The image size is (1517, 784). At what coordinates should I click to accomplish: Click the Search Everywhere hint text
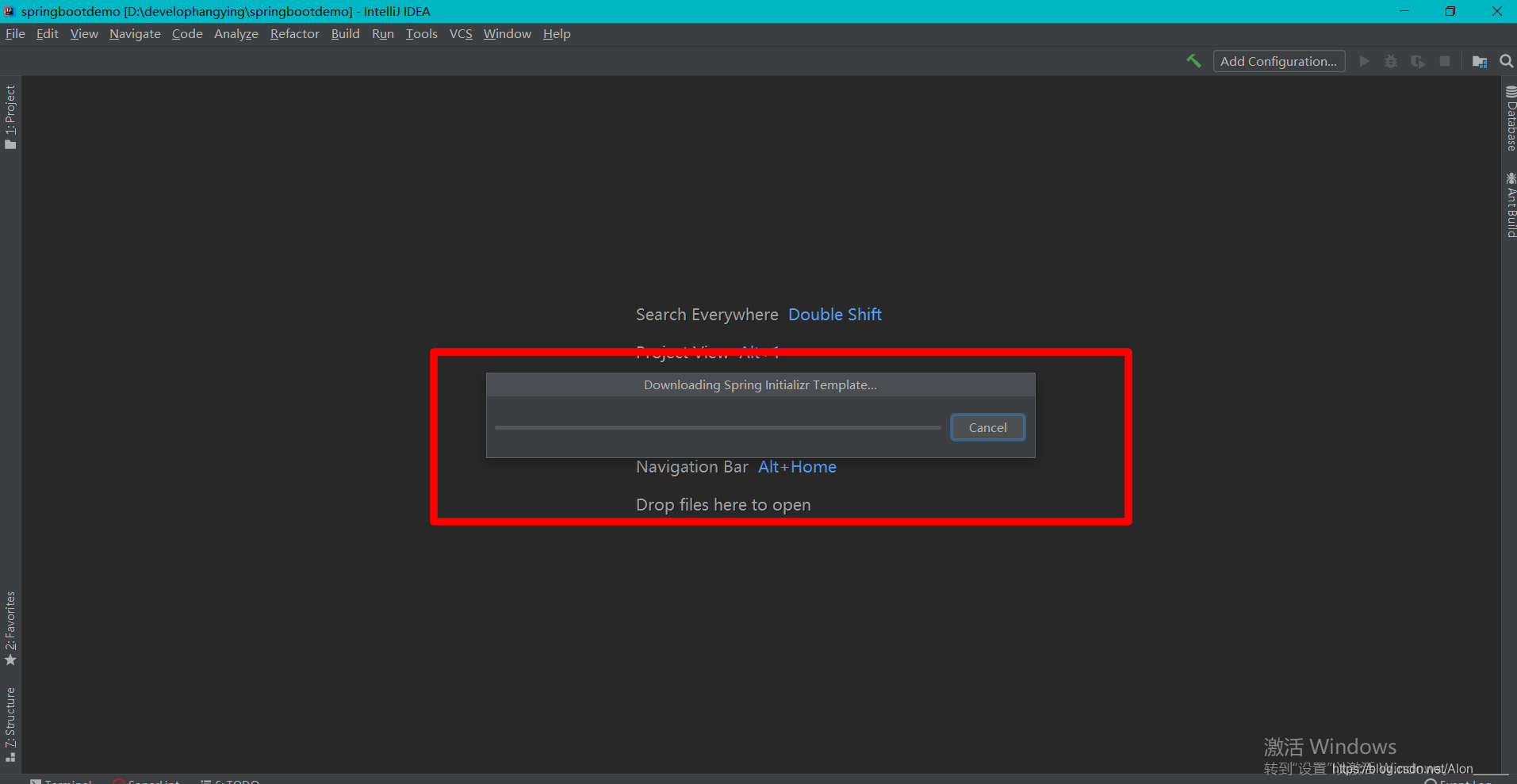[707, 315]
